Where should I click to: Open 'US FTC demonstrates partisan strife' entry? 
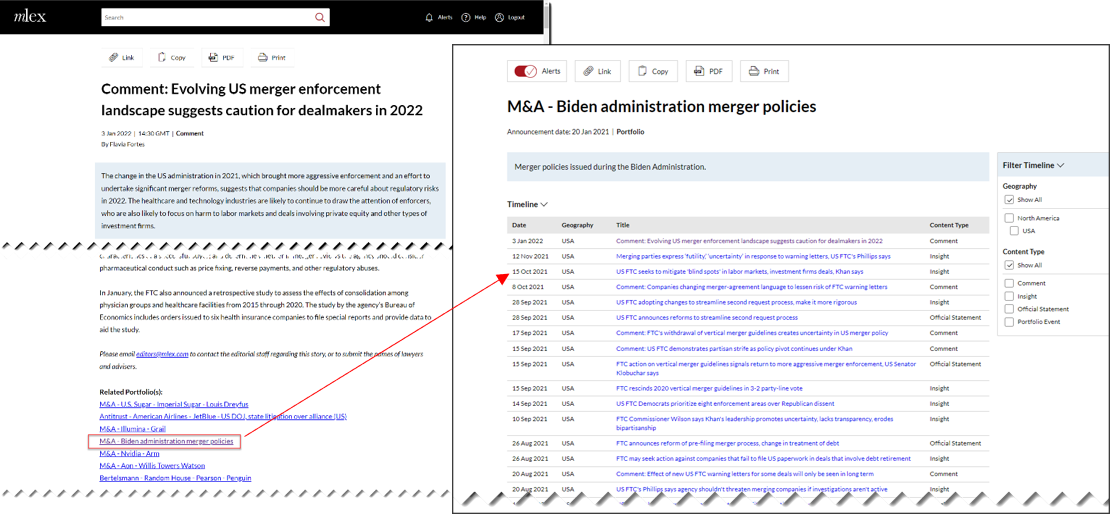click(x=735, y=348)
